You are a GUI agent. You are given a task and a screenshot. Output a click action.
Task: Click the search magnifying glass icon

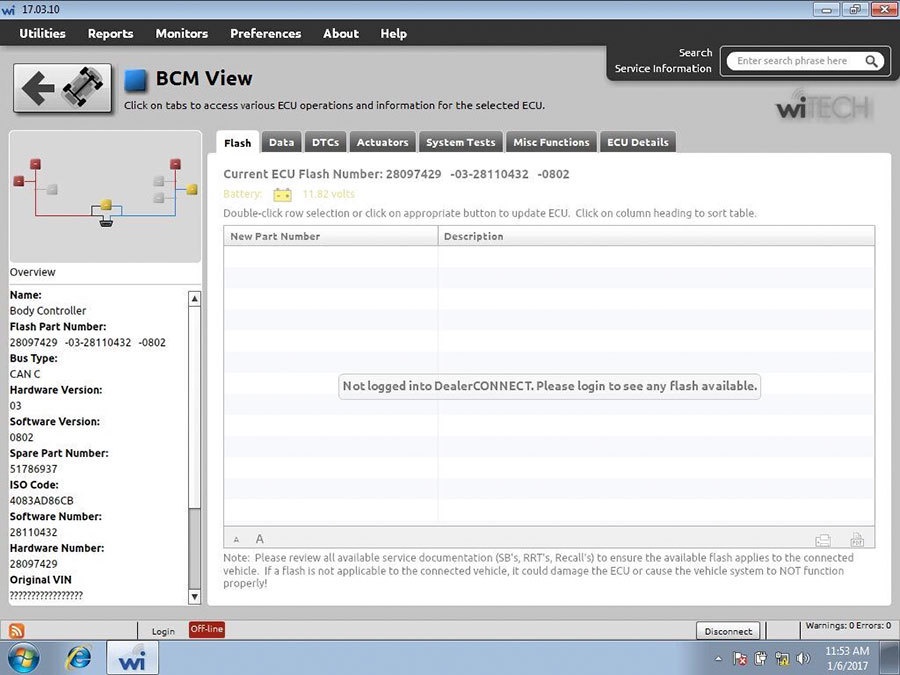click(x=872, y=61)
